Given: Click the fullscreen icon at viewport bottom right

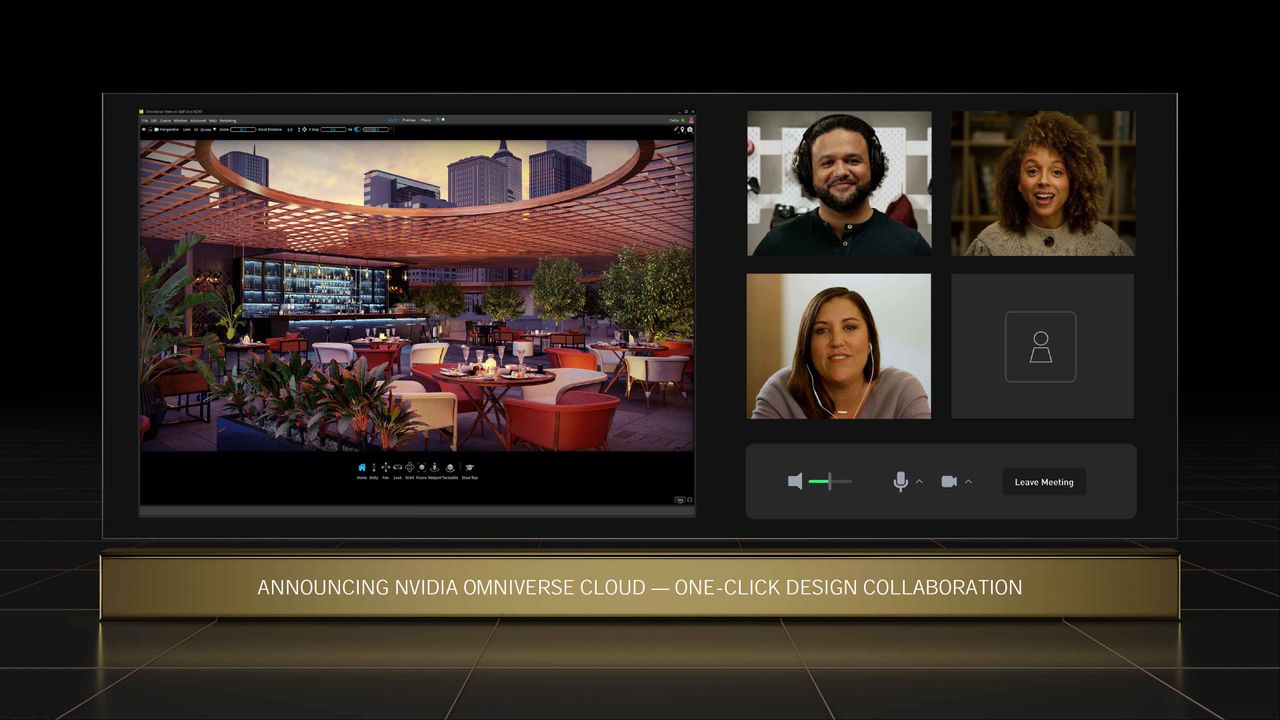Looking at the screenshot, I should click(x=690, y=499).
